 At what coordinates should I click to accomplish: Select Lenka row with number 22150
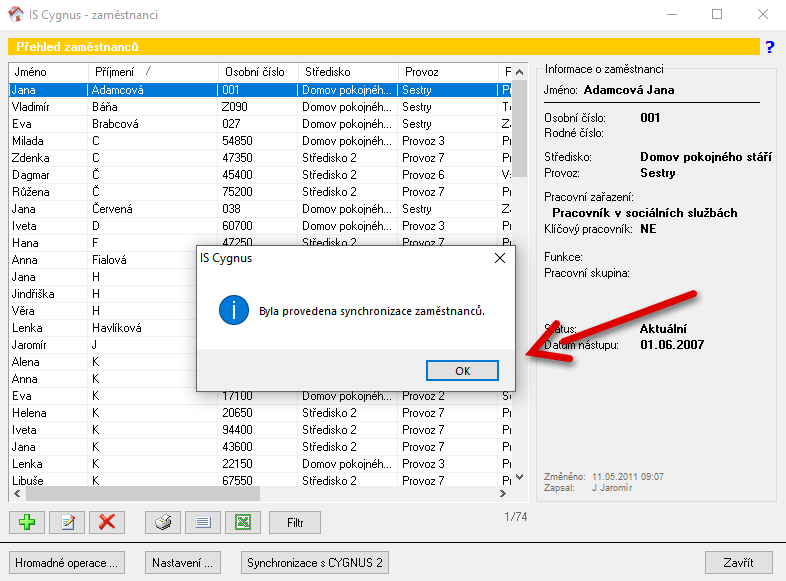tap(261, 464)
